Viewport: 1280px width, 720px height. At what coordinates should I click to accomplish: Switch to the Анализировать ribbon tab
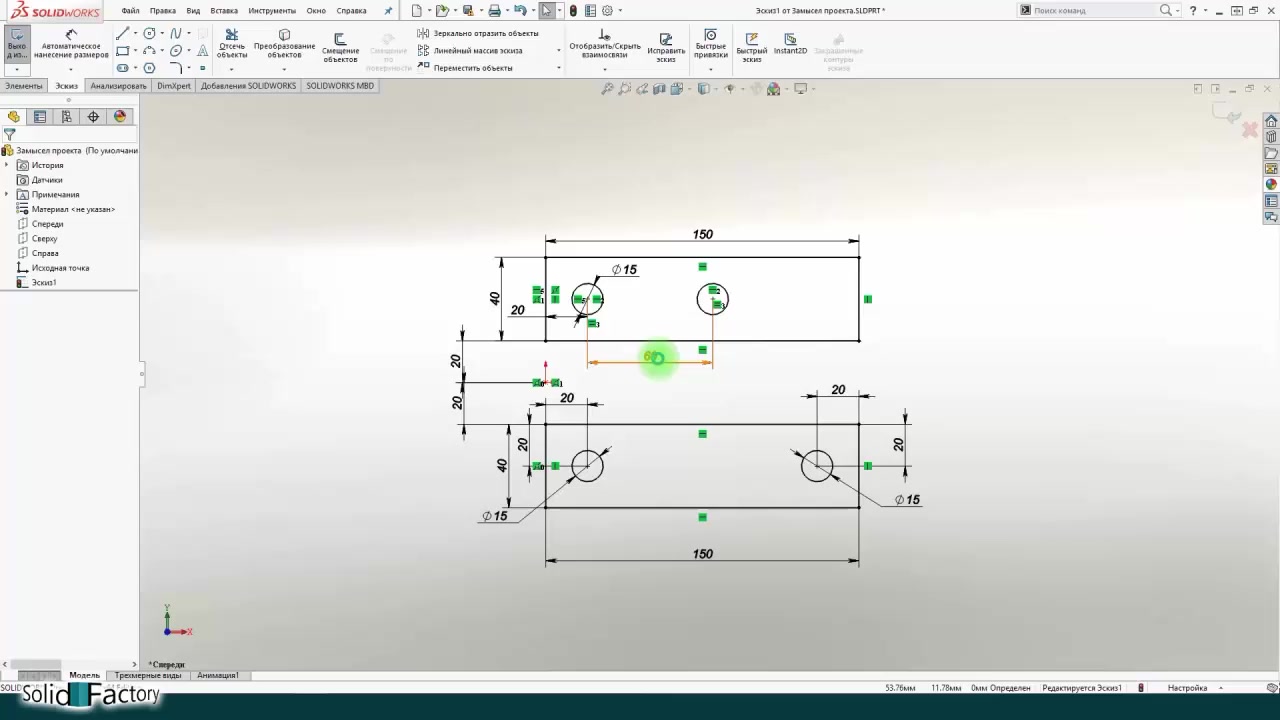coord(118,86)
